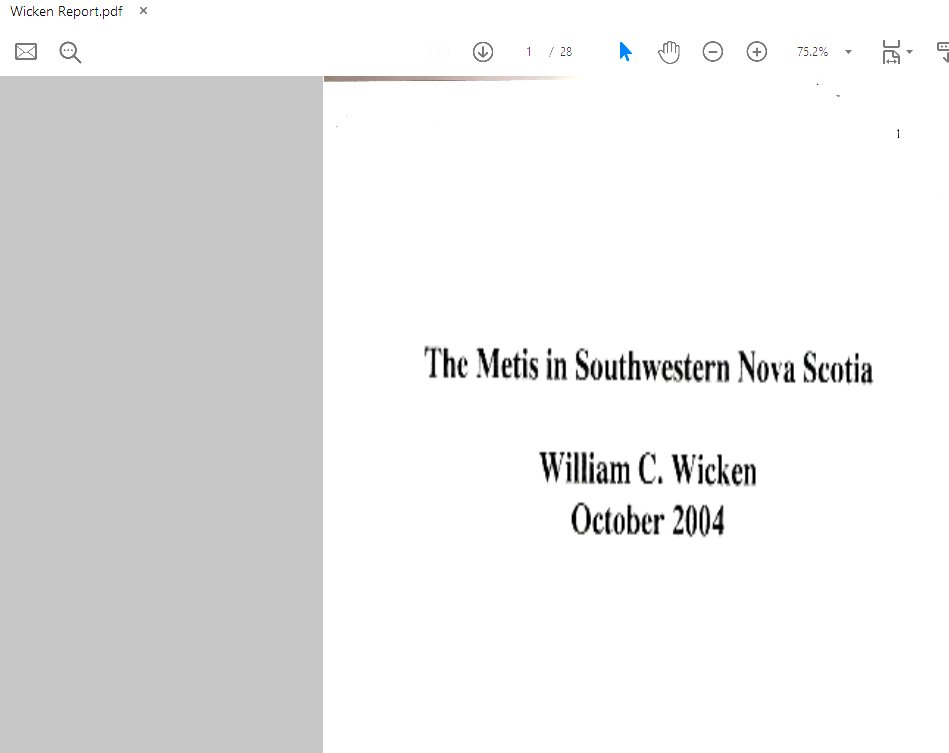
Task: Click the author name 'William C. Wicken'
Action: 648,469
